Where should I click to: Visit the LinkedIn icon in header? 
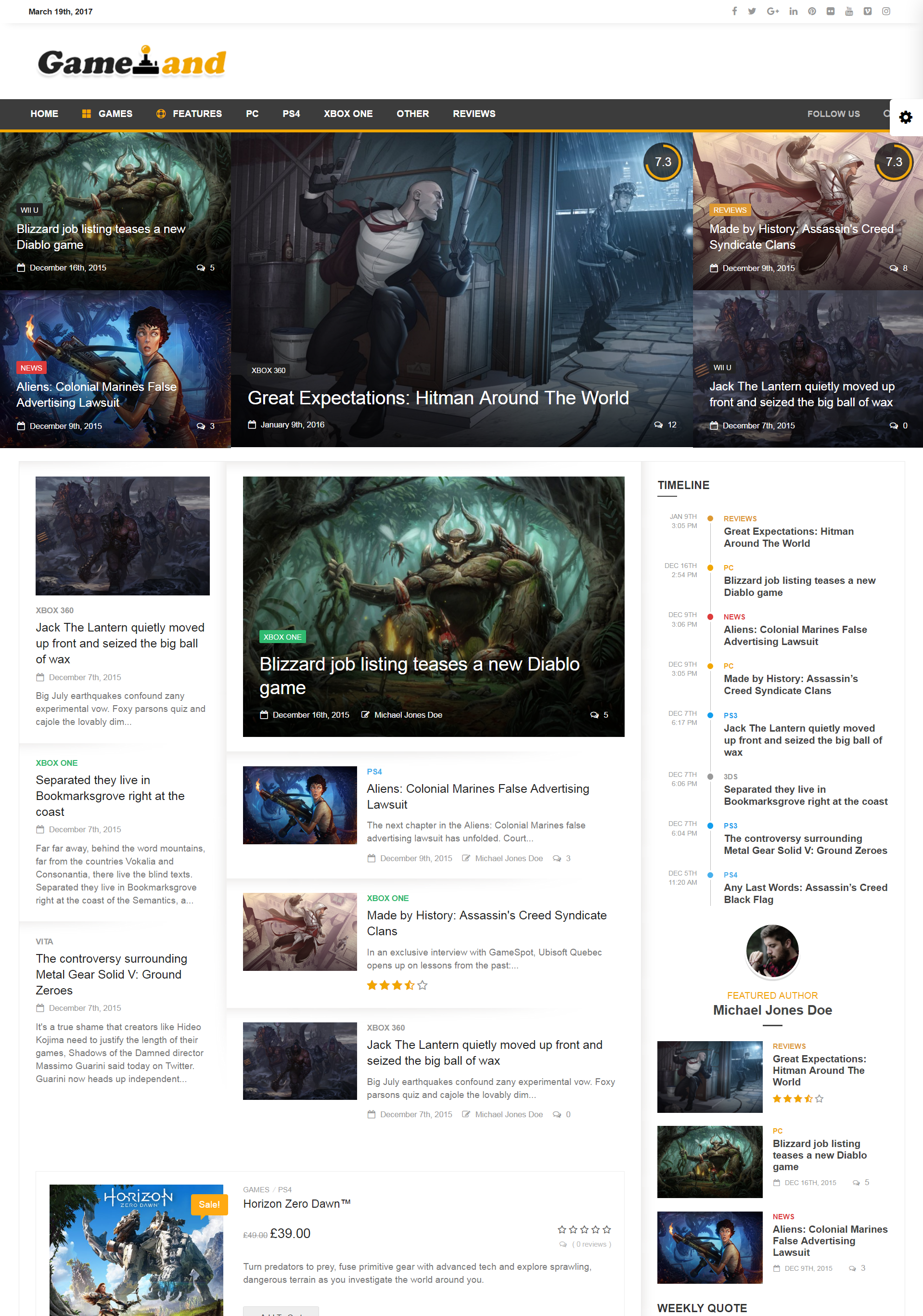[x=793, y=12]
